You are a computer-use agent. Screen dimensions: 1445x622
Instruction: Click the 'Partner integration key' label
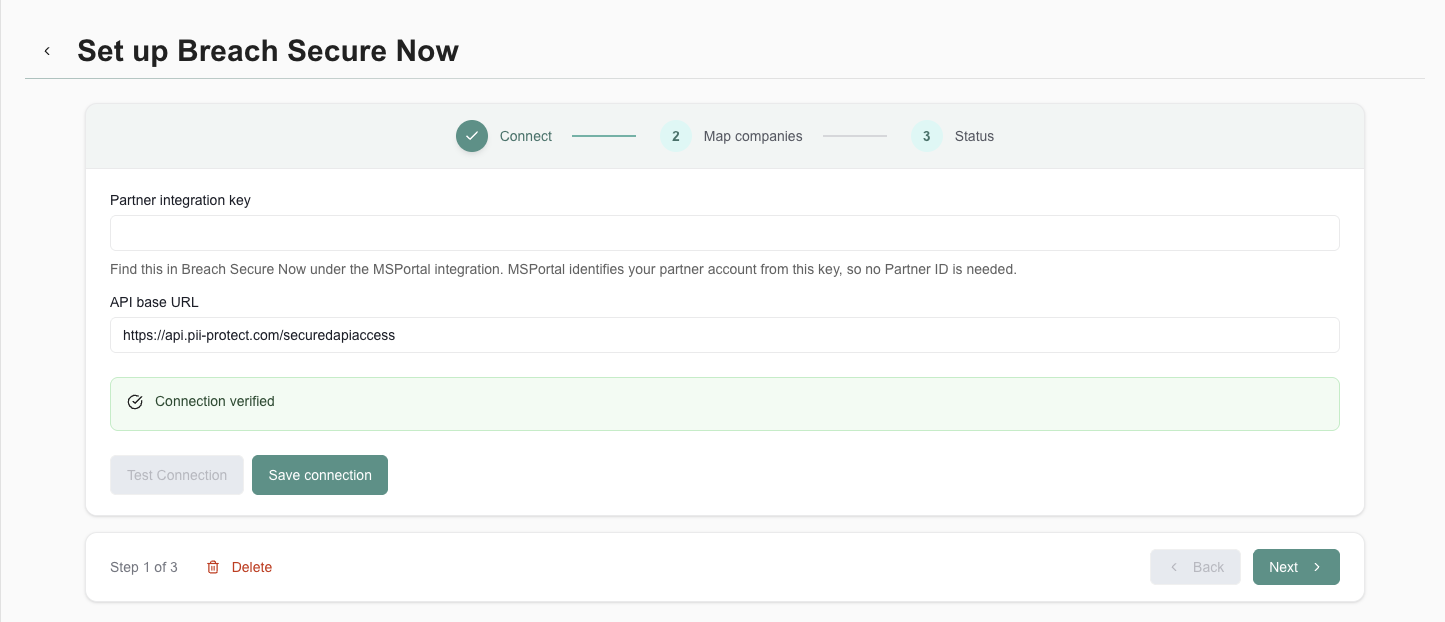tap(180, 200)
